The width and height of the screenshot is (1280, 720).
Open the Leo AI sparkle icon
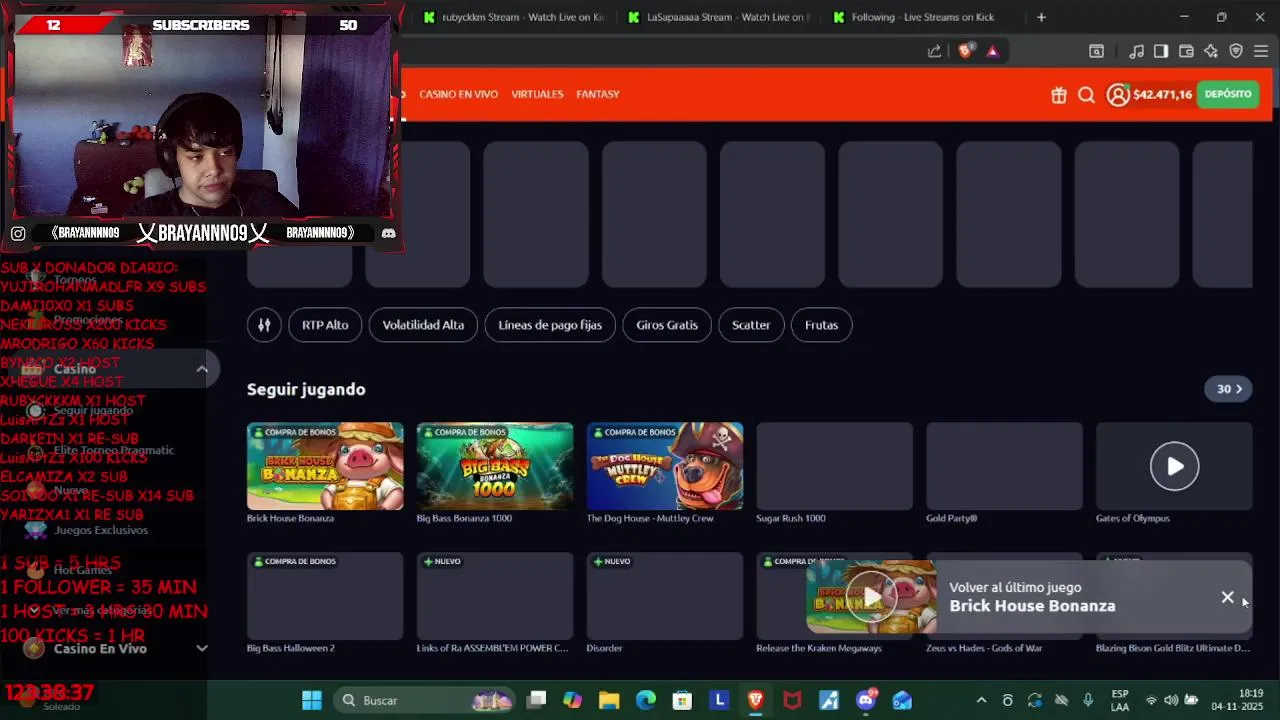[x=1211, y=51]
